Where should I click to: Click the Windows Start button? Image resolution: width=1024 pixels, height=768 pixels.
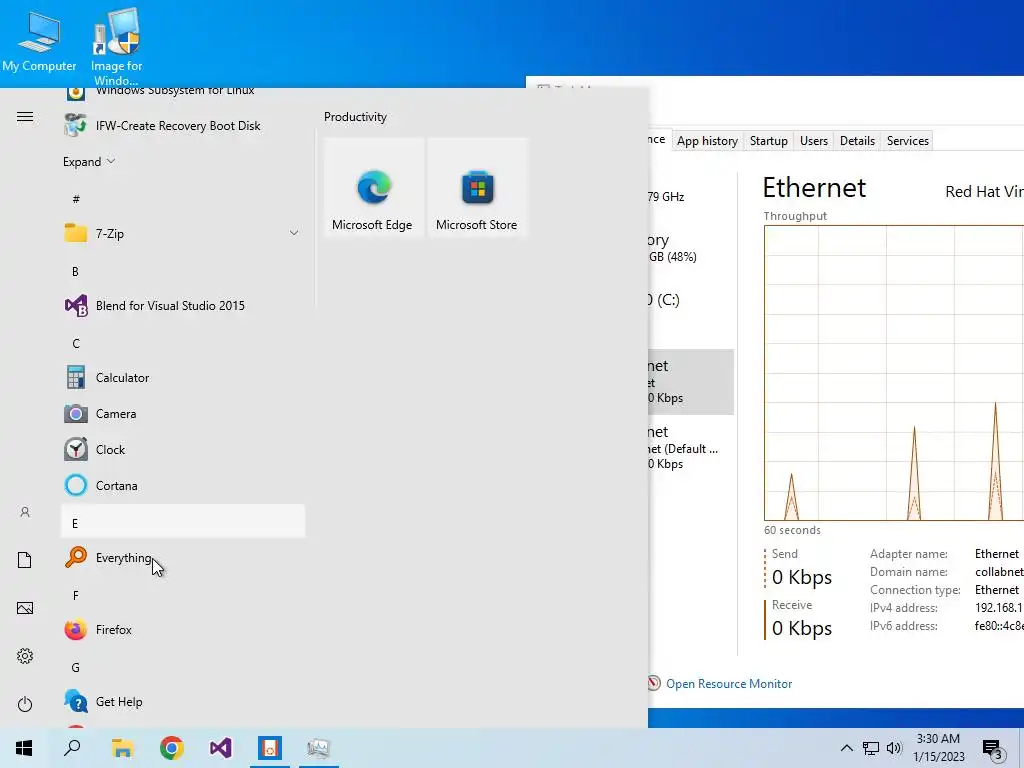click(x=24, y=748)
